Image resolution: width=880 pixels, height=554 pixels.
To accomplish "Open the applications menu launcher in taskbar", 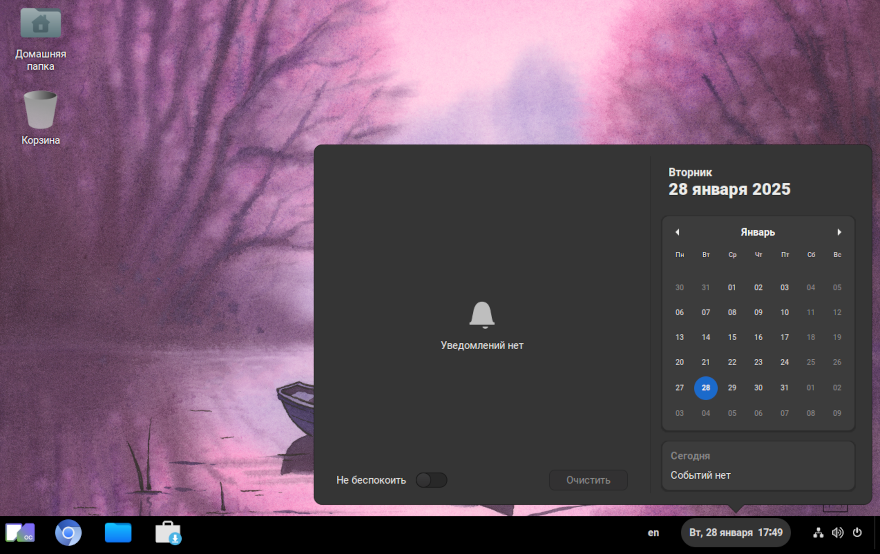I will (x=20, y=533).
